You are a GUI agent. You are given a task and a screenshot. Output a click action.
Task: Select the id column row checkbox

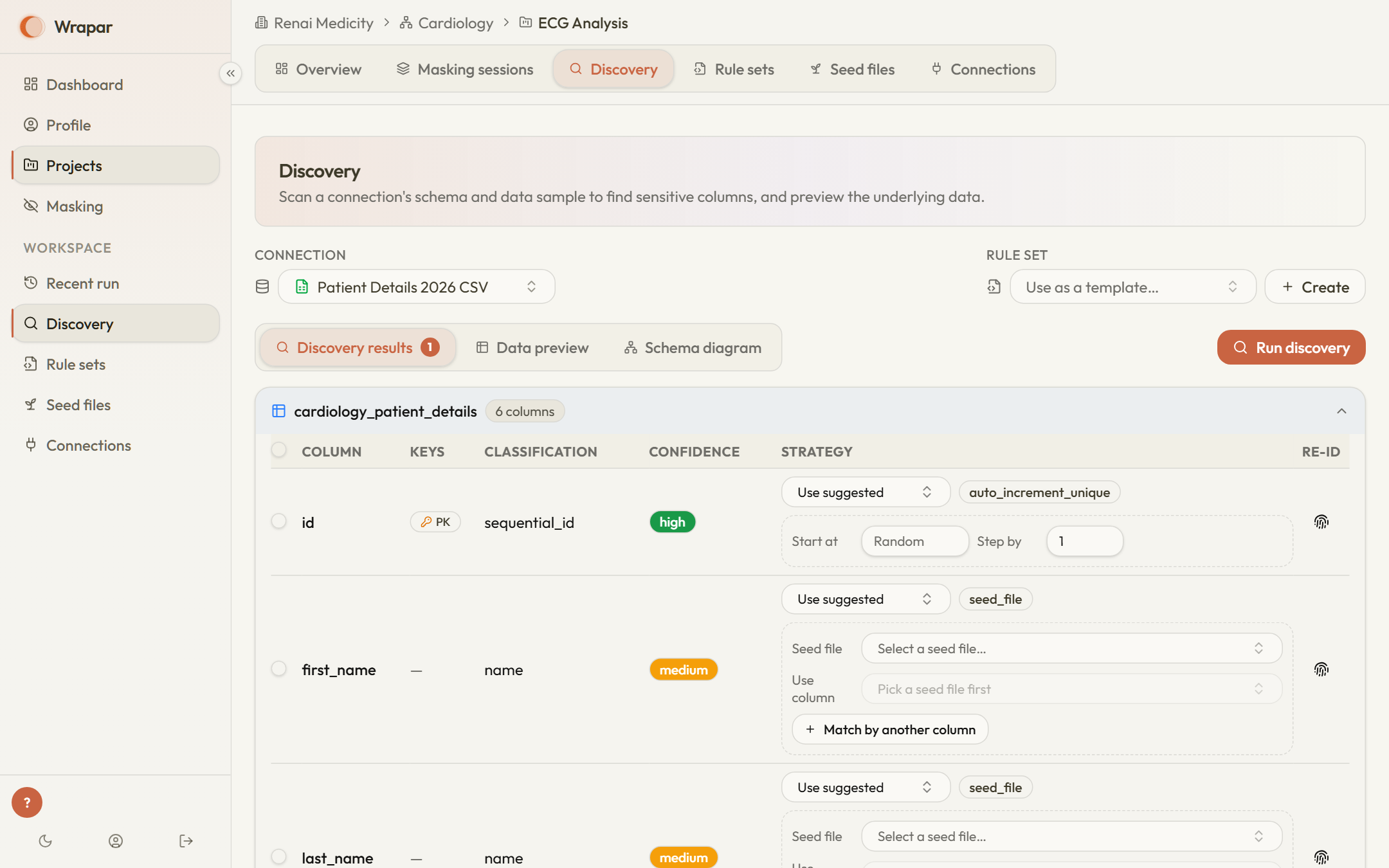click(x=278, y=521)
